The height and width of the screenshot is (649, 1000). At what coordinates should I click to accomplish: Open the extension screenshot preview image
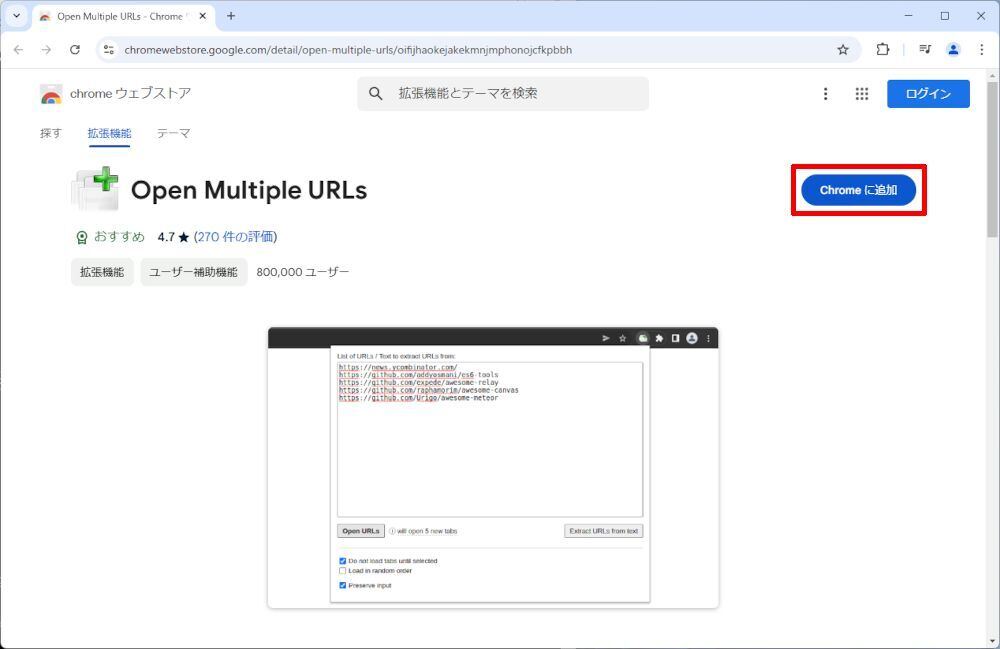[x=493, y=467]
